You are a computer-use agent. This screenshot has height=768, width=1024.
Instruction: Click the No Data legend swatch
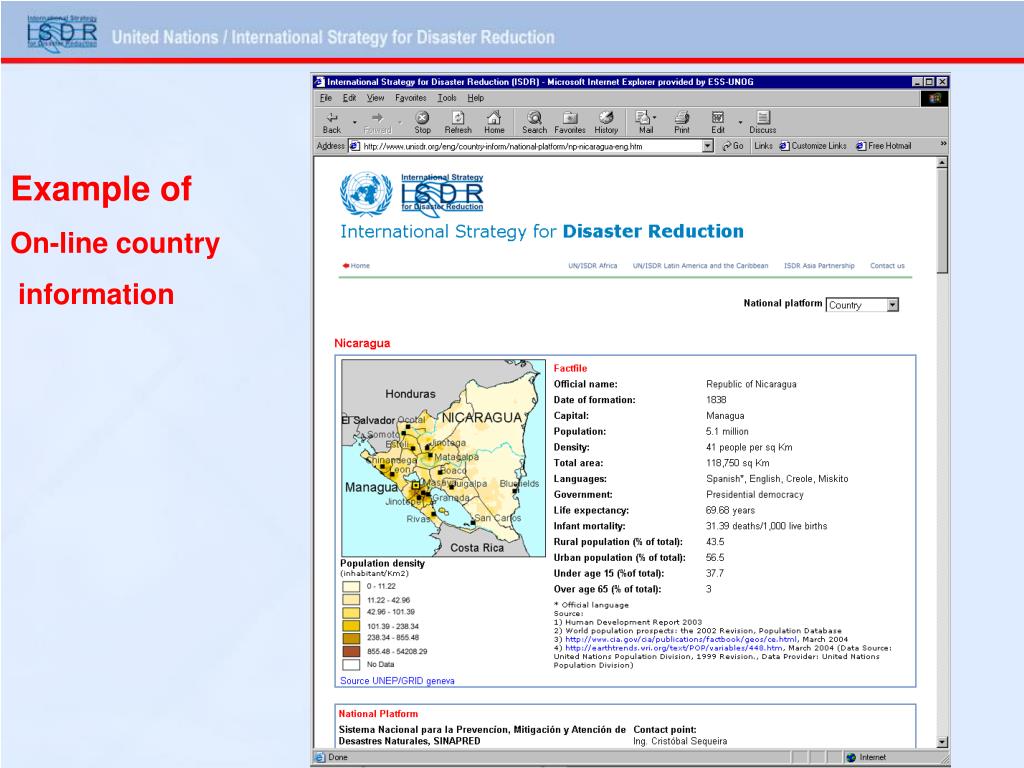(x=351, y=664)
